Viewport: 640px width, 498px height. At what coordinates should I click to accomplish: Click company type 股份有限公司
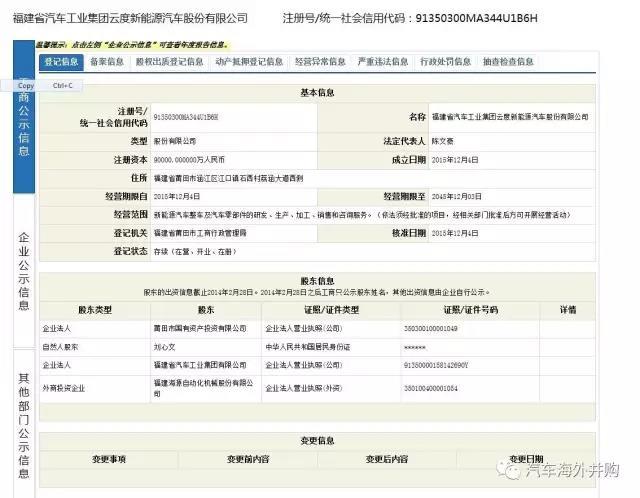tap(175, 141)
